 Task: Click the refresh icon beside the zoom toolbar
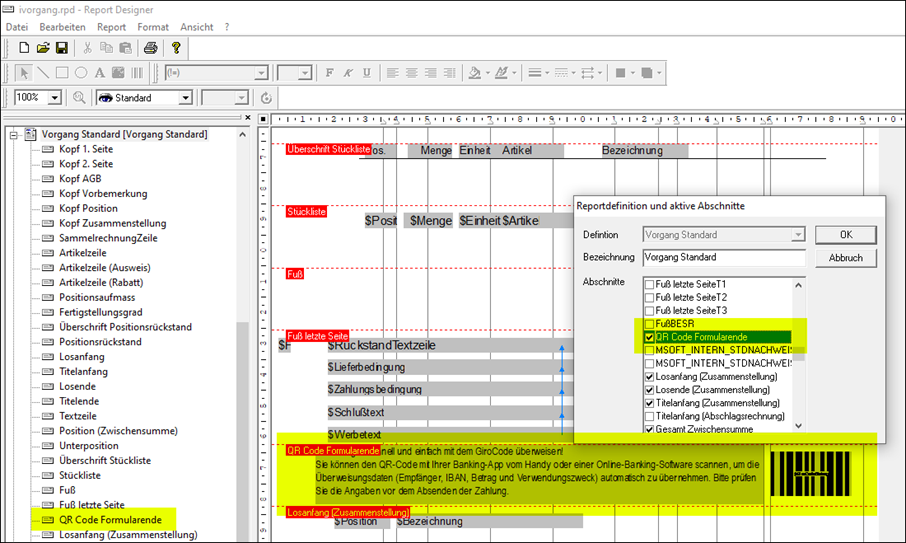pos(266,98)
